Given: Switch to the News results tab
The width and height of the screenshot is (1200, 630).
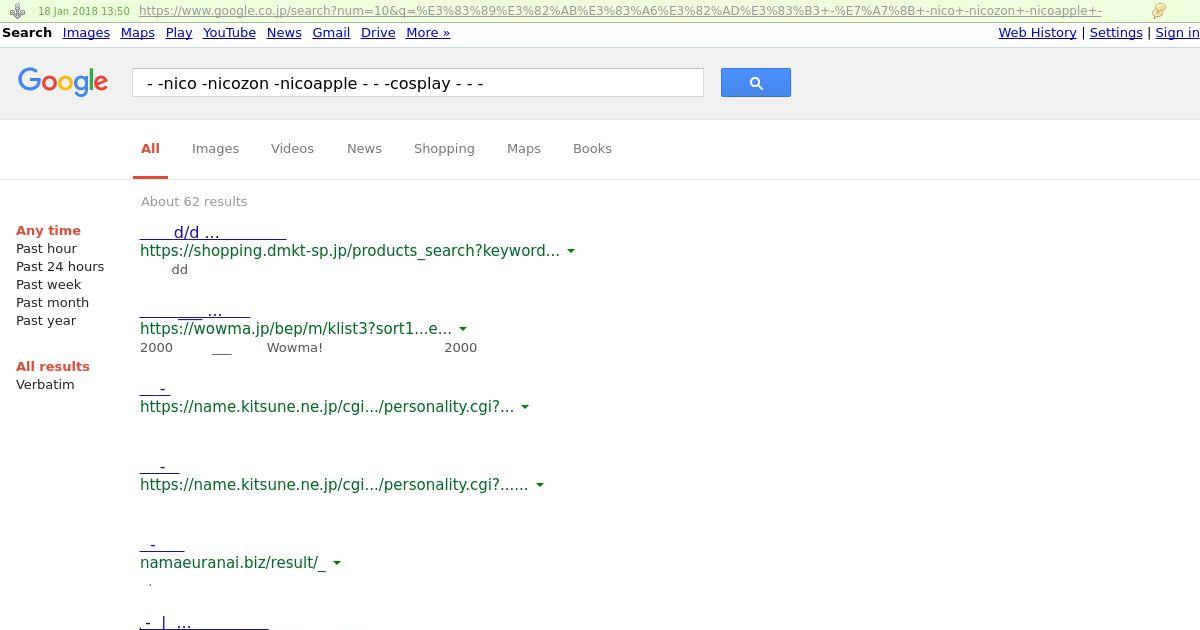Looking at the screenshot, I should point(364,149).
